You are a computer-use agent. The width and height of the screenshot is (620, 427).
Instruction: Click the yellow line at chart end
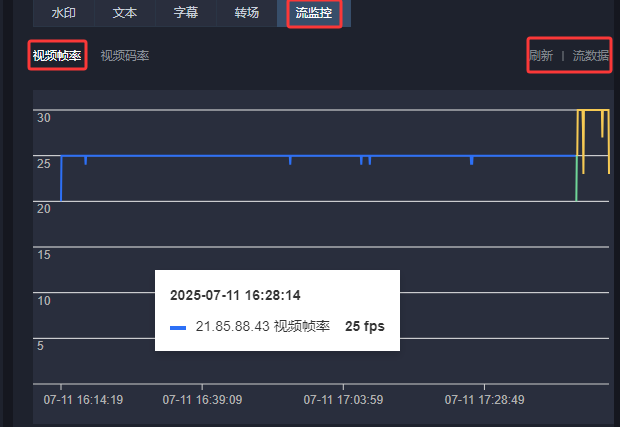click(593, 110)
